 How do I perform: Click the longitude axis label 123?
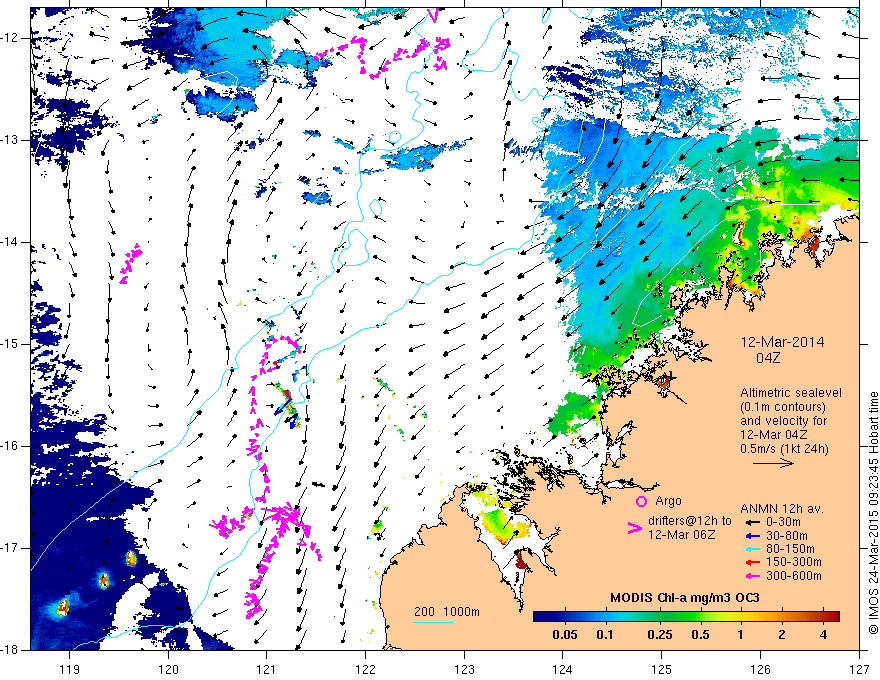pyautogui.click(x=464, y=669)
